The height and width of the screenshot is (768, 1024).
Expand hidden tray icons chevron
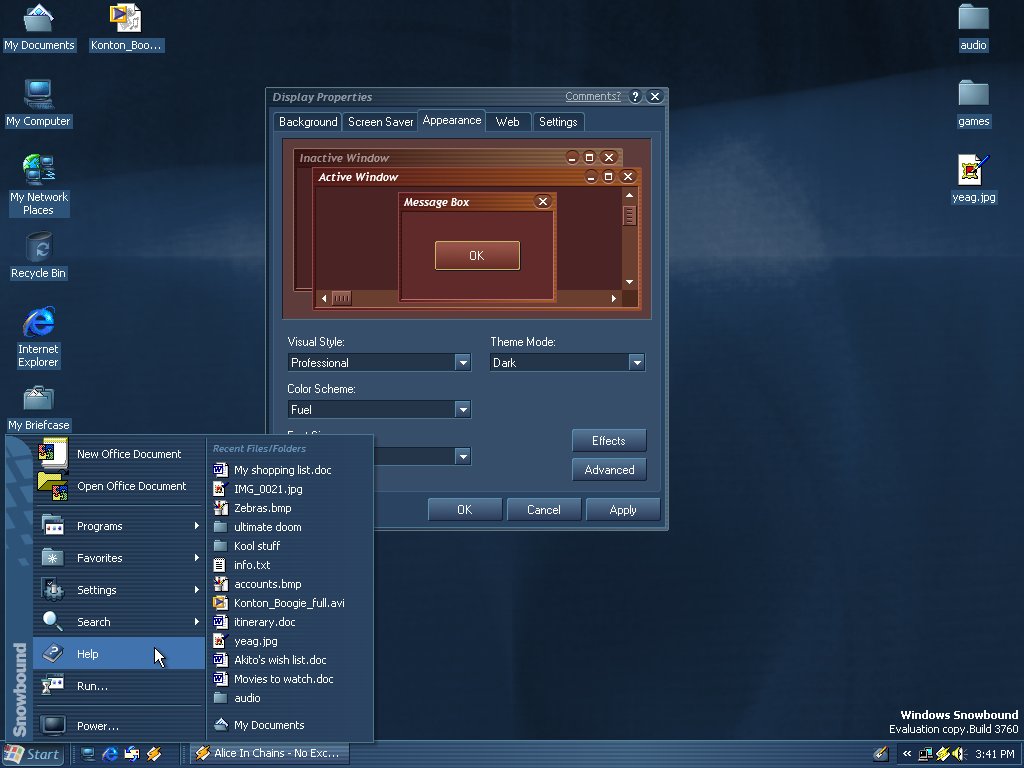[907, 754]
